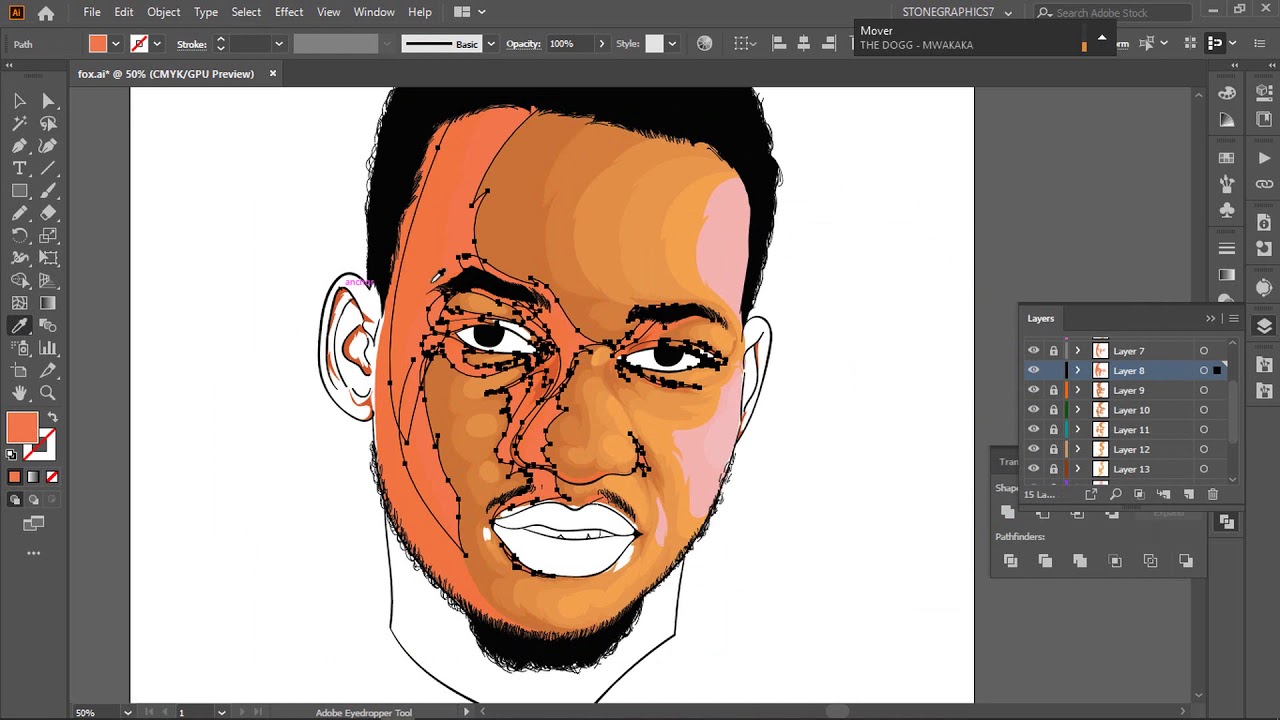Open the Layers panel flyout menu
1280x720 pixels.
pos(1233,318)
